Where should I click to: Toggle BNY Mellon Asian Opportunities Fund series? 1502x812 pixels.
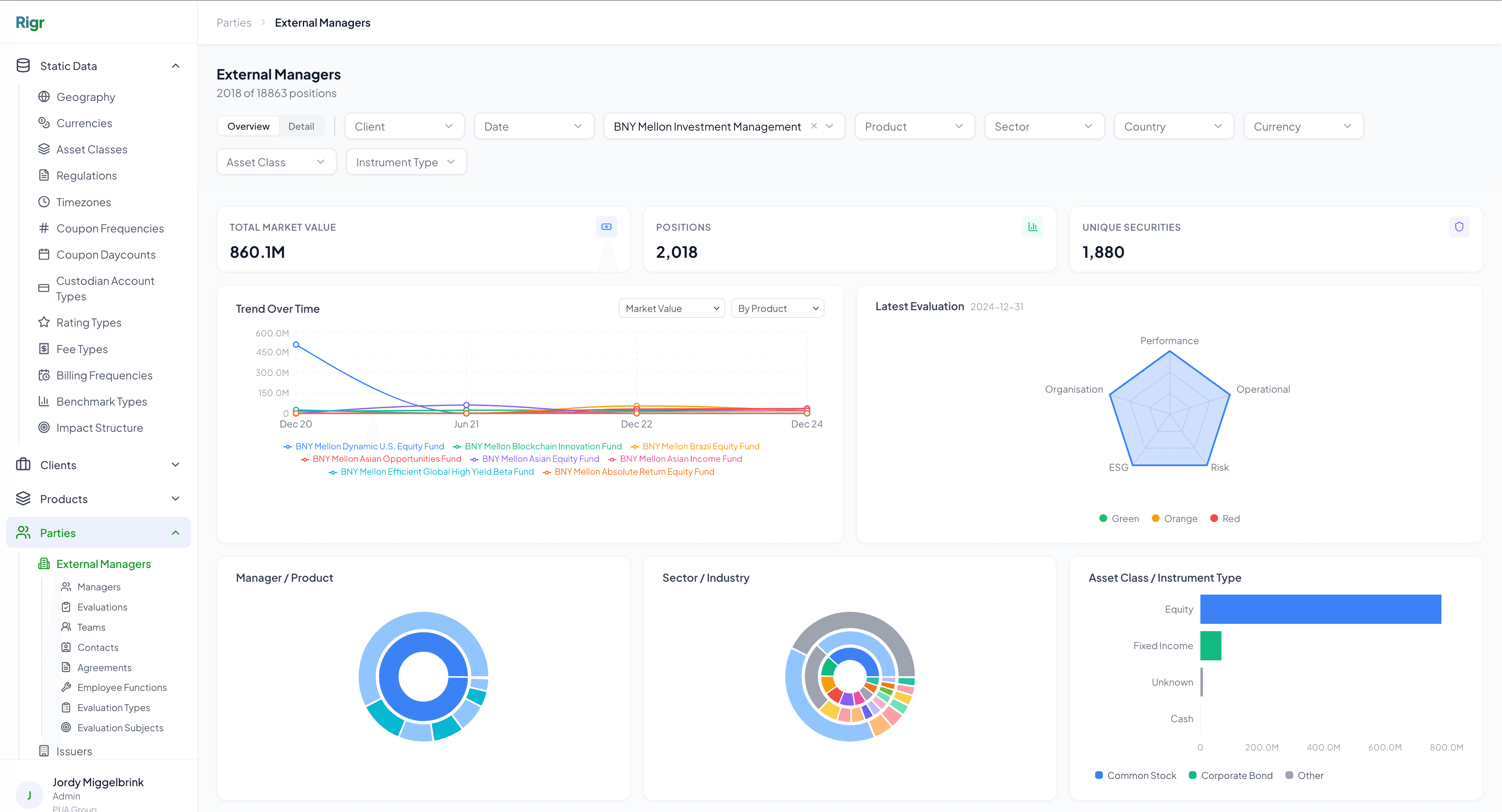point(382,459)
